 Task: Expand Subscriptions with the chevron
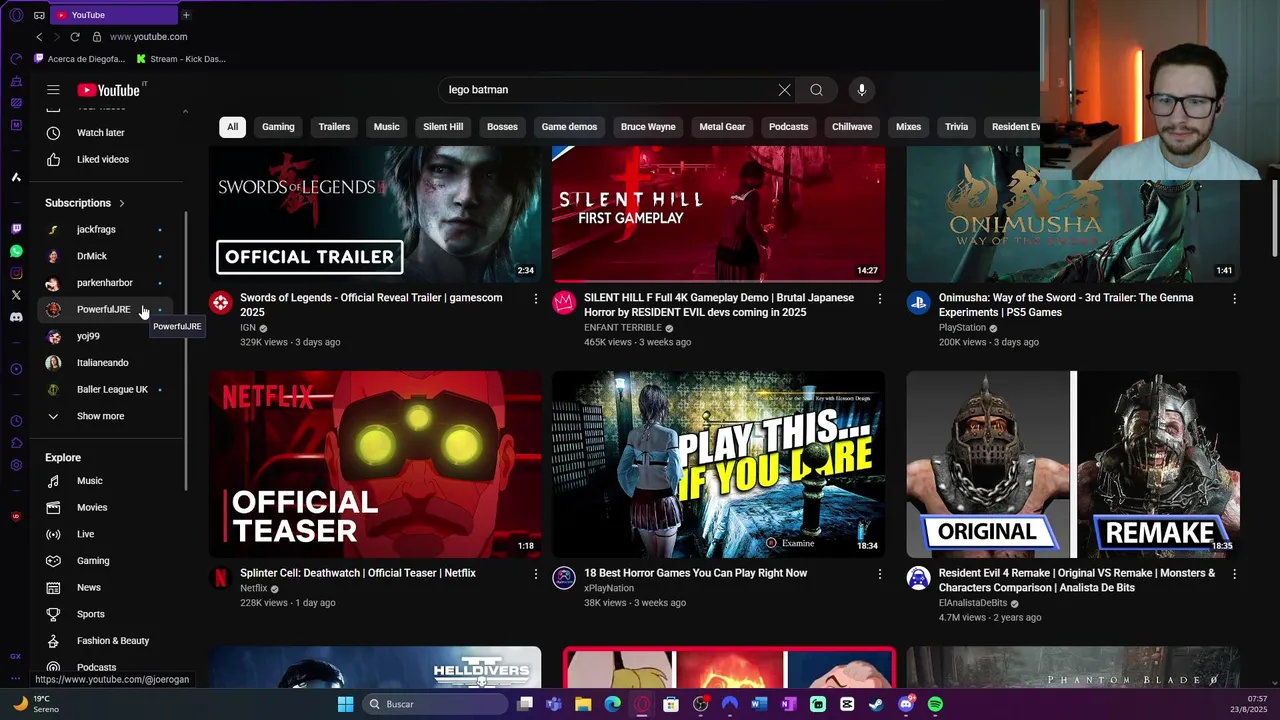pos(122,203)
